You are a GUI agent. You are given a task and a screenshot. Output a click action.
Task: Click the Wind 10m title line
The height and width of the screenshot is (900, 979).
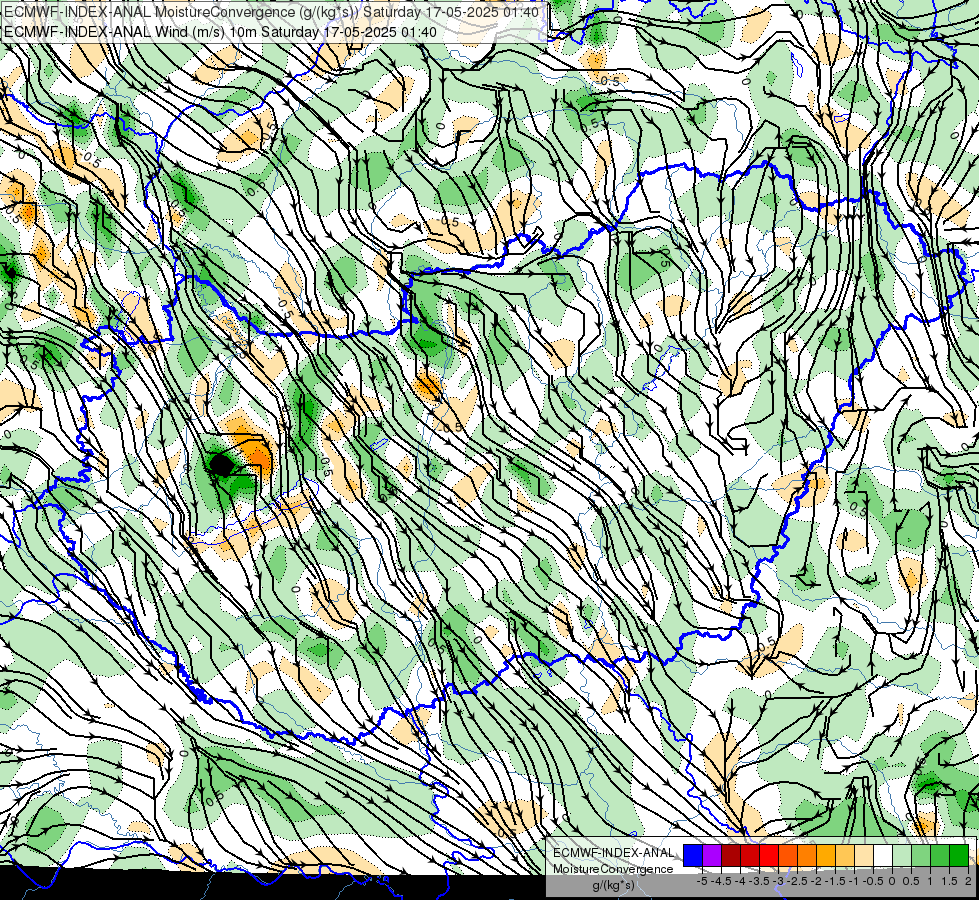click(x=220, y=32)
